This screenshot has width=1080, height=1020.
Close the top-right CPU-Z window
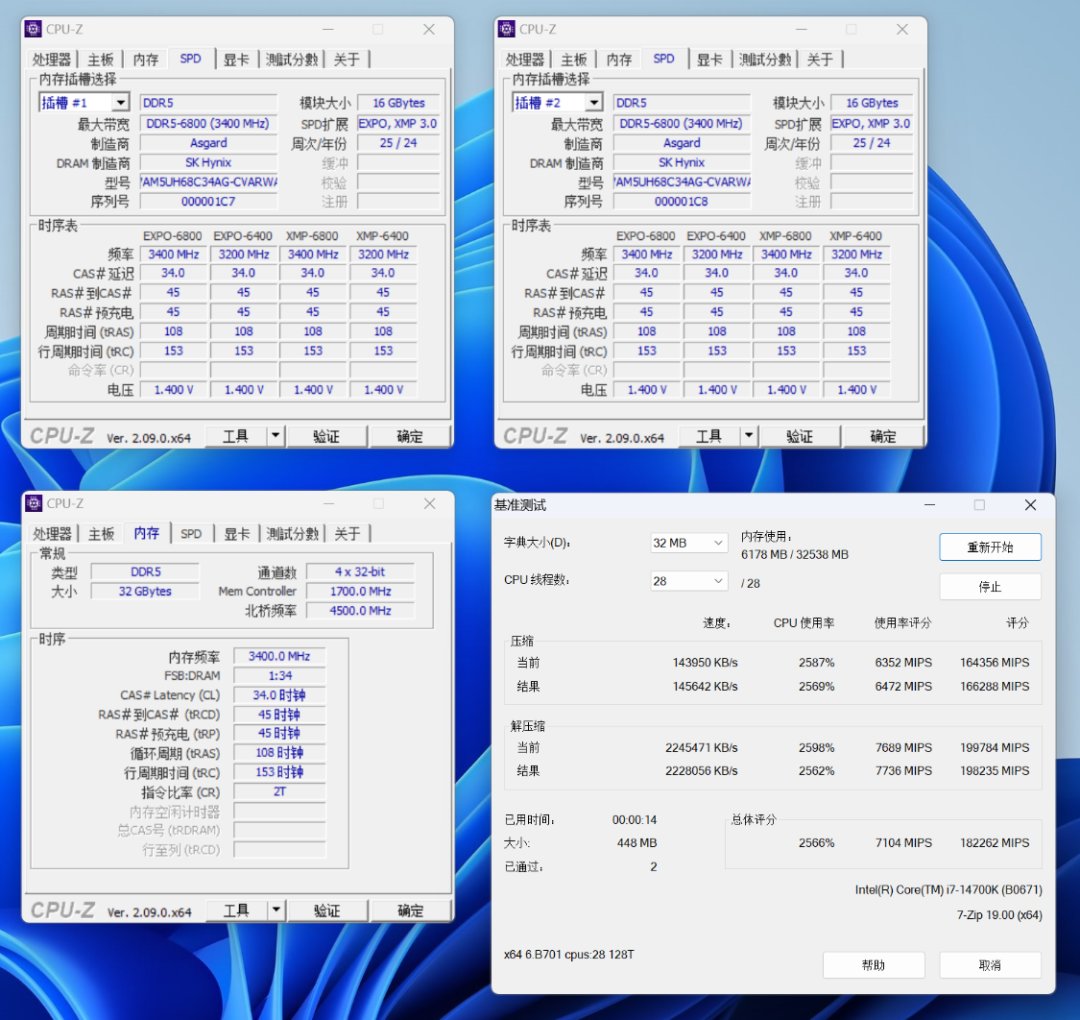pos(902,29)
